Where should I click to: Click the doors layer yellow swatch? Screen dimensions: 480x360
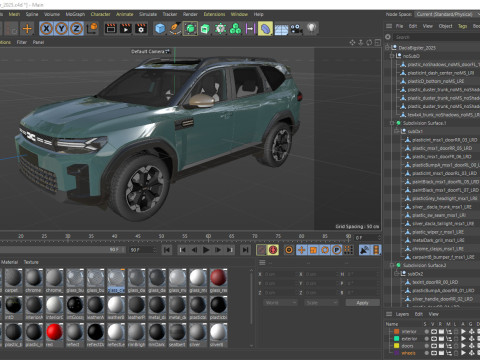click(397, 346)
